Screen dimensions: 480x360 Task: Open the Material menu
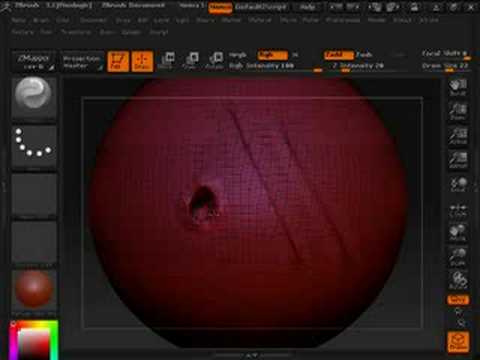[x=260, y=20]
